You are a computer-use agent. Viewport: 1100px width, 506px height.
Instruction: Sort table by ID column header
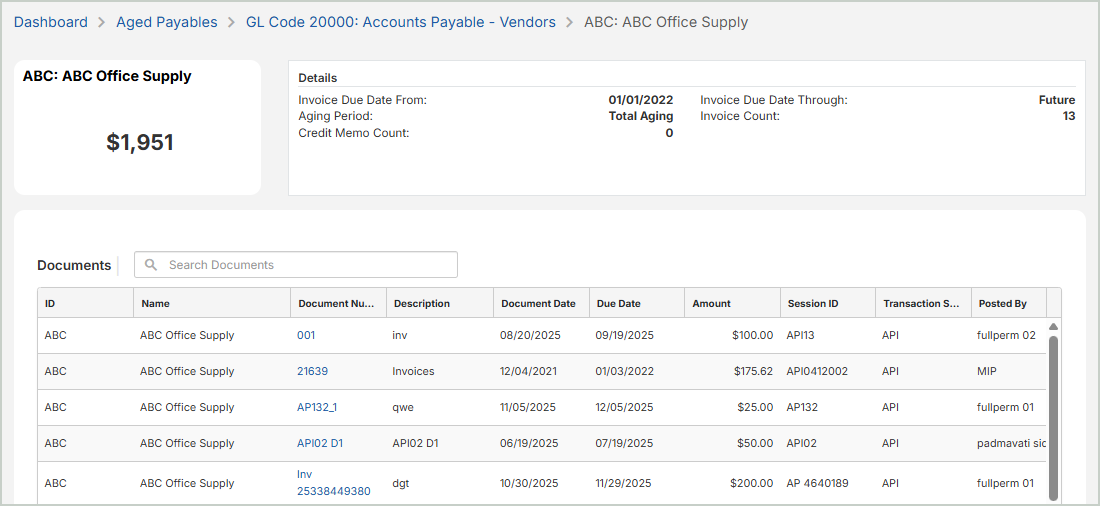50,303
